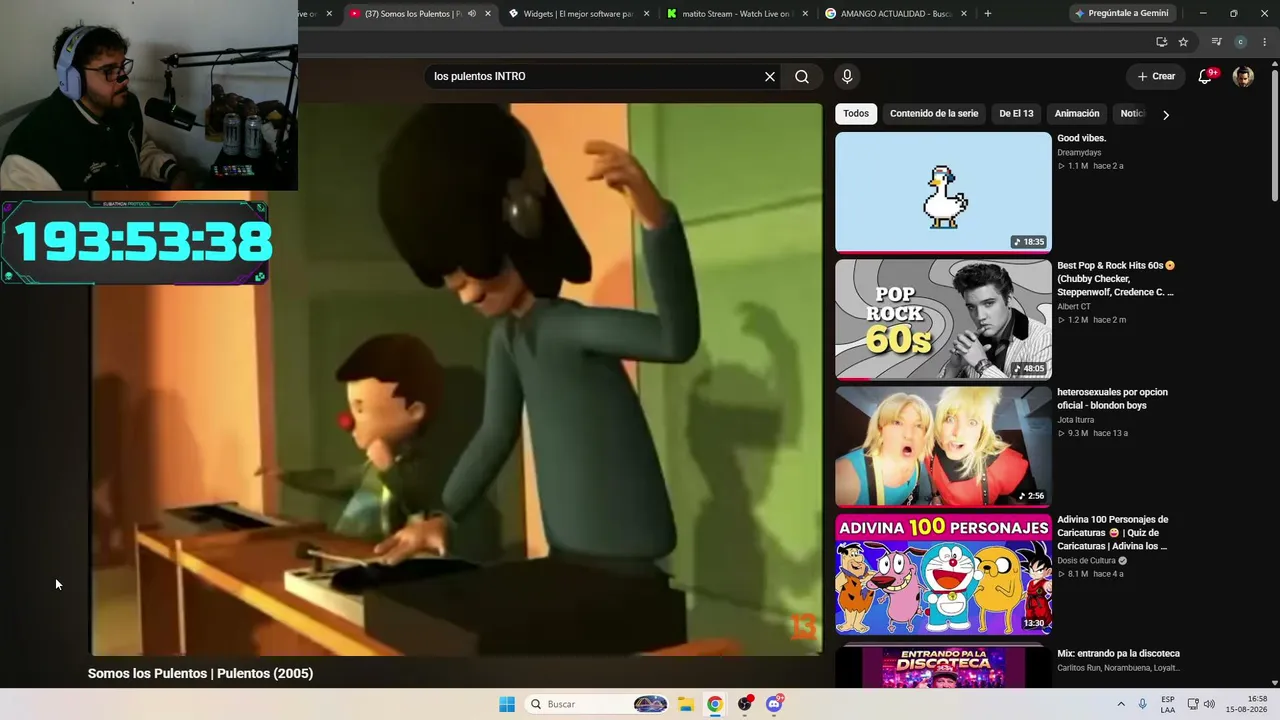Clear the YouTube search box text
Image resolution: width=1280 pixels, height=720 pixels.
tap(770, 76)
